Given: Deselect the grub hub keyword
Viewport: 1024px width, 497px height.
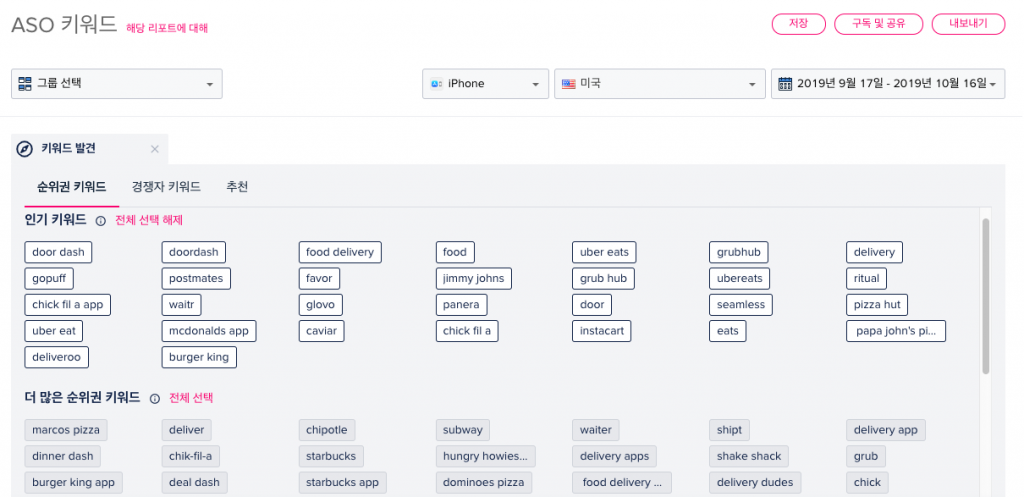Looking at the screenshot, I should (x=603, y=278).
